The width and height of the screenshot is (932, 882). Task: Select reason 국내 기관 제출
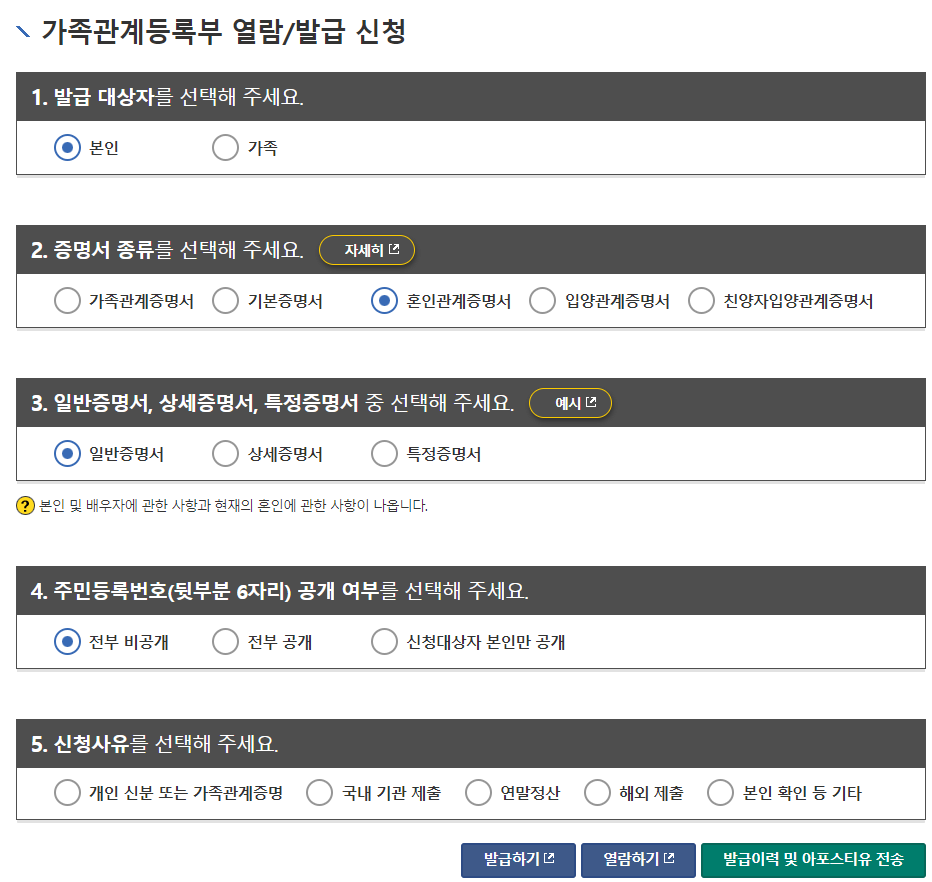[x=320, y=793]
